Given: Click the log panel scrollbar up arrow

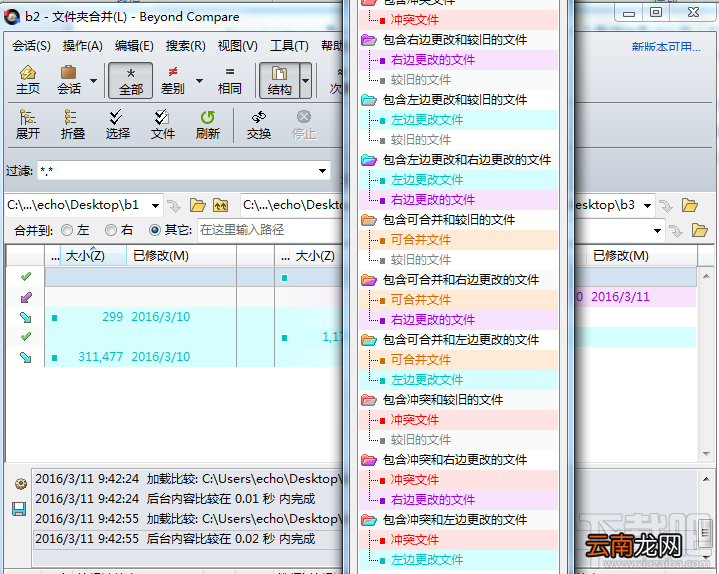Looking at the screenshot, I should (706, 479).
